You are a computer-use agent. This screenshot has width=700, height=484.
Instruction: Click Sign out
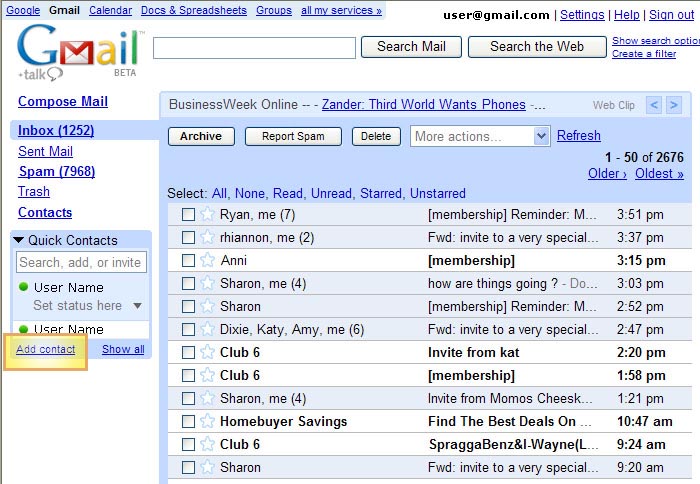(x=671, y=15)
